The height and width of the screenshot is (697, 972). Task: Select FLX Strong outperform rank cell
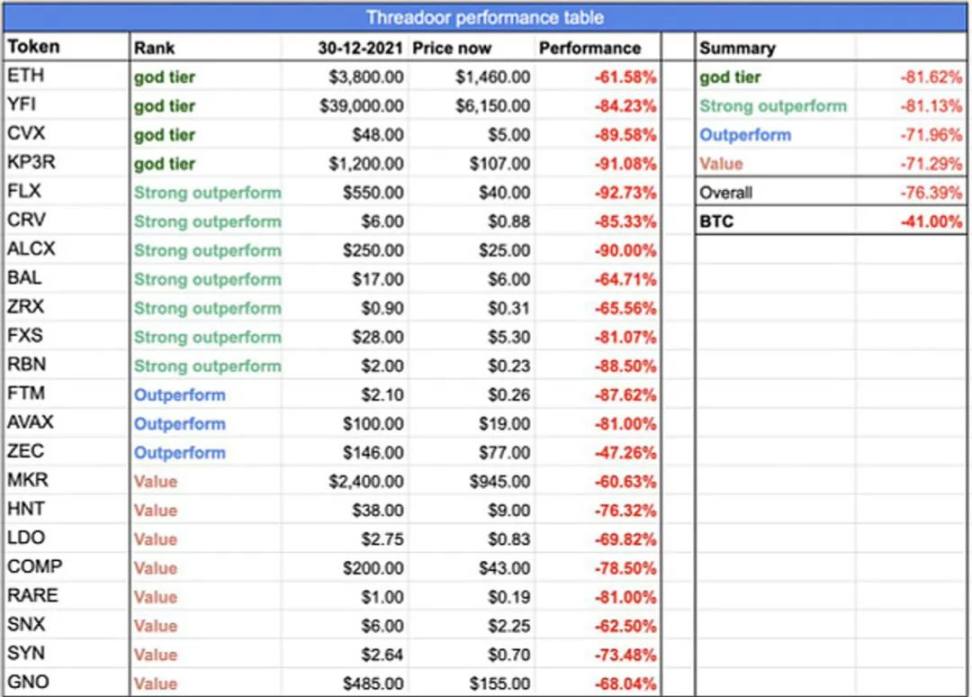coord(205,192)
